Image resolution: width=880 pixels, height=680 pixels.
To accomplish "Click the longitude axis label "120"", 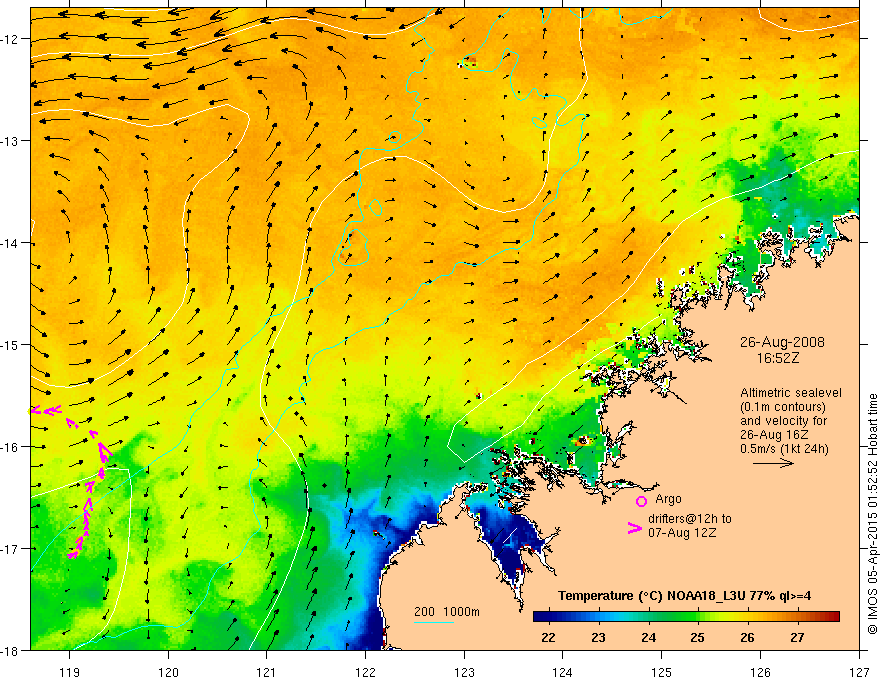I will point(168,672).
